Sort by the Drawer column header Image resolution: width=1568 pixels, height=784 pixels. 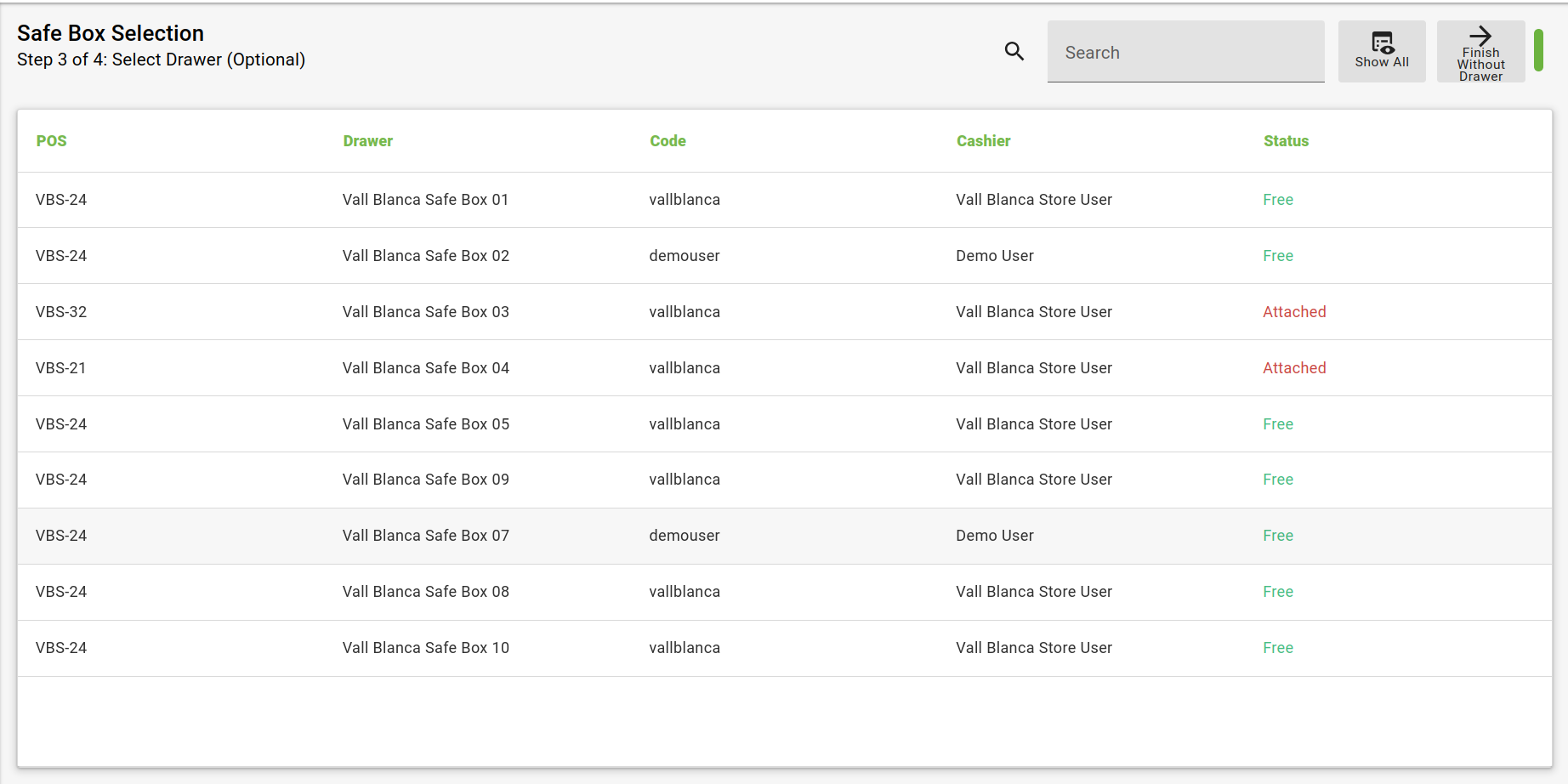point(367,141)
